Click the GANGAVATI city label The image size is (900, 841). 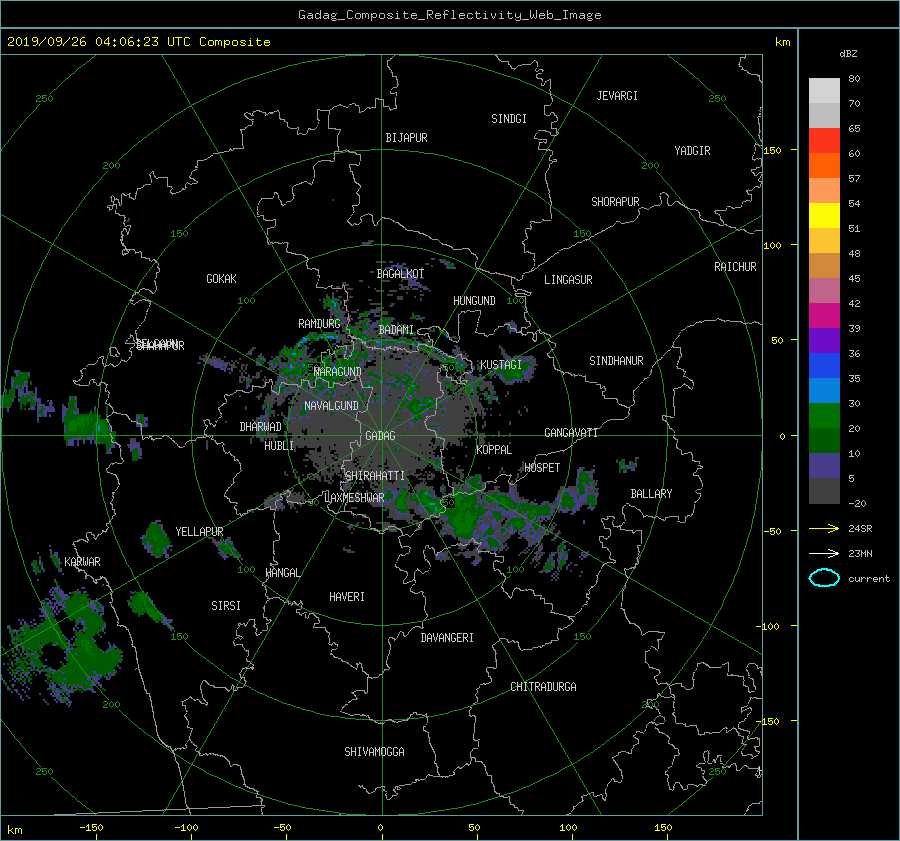click(571, 433)
